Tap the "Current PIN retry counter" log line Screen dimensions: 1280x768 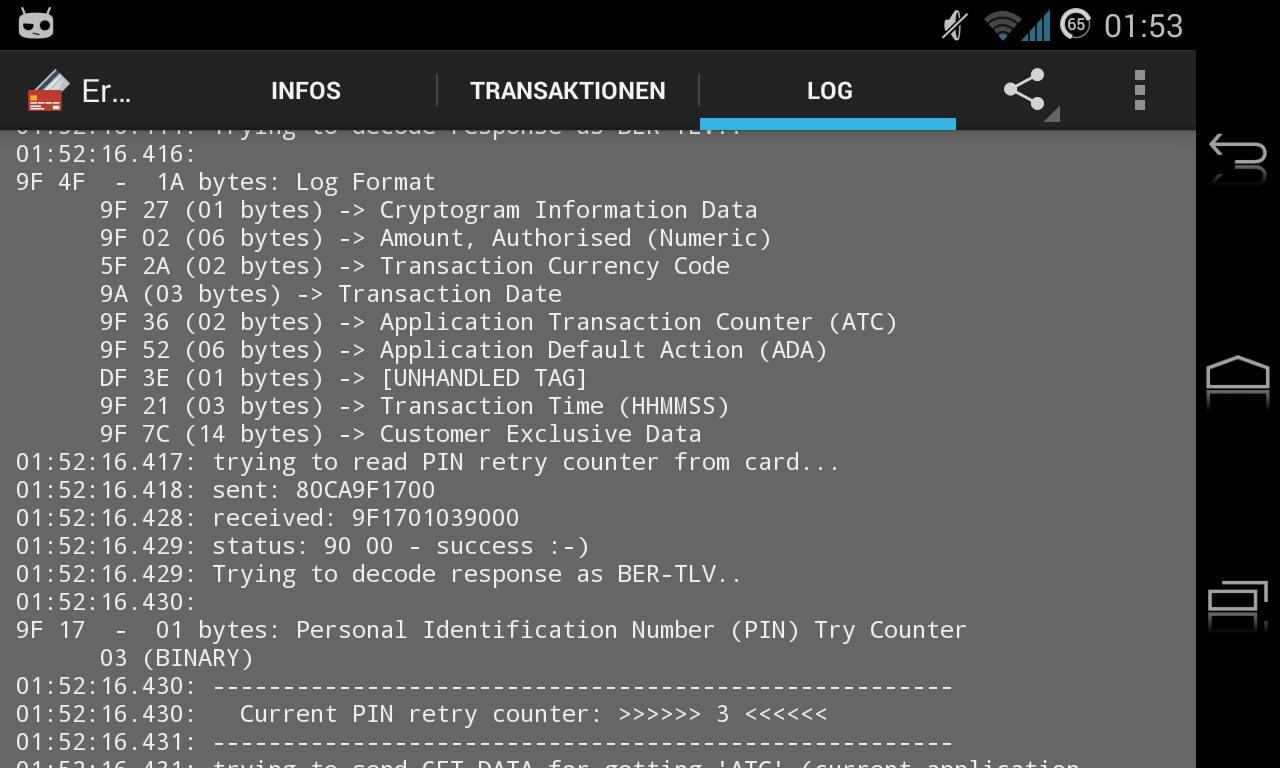(x=532, y=714)
